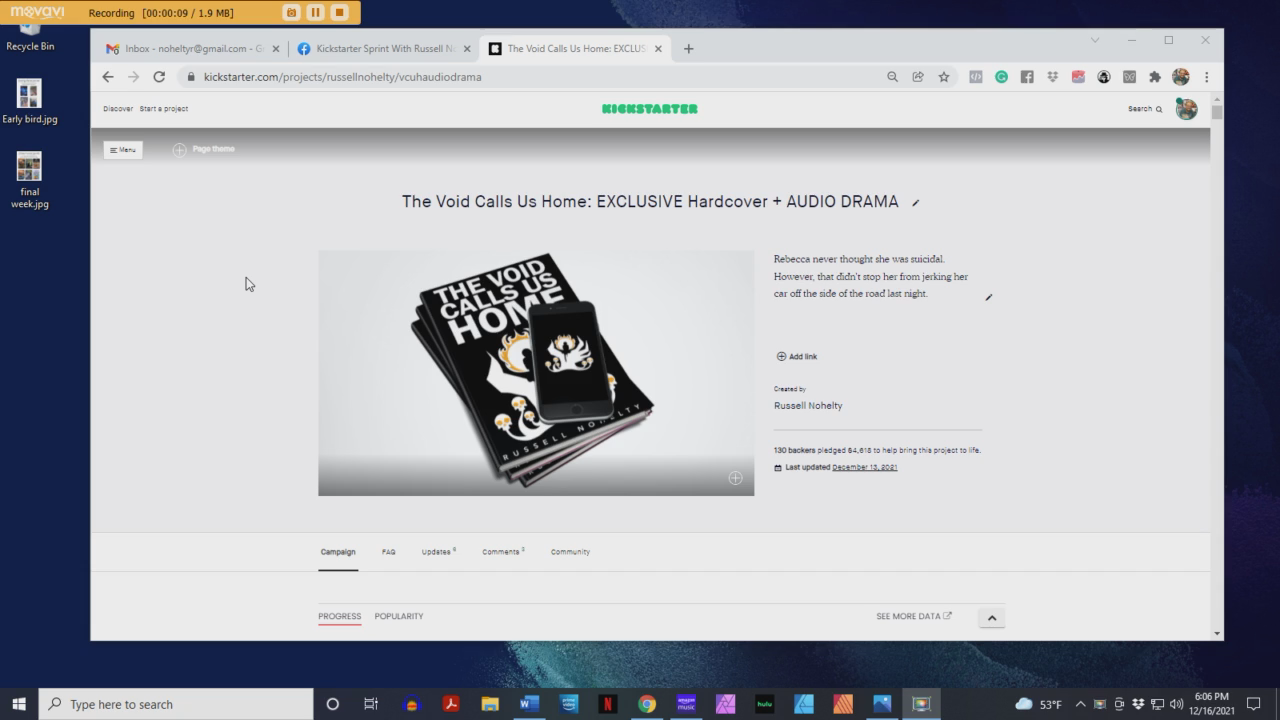Bookmark this page with the star
Viewport: 1280px width, 720px height.
coord(943,77)
